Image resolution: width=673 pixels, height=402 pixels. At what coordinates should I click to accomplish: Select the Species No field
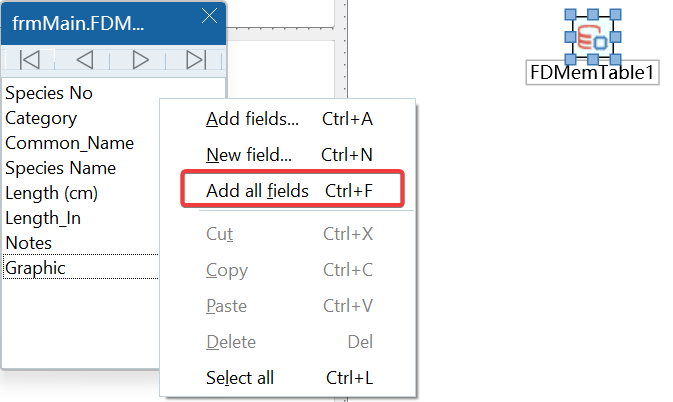pyautogui.click(x=49, y=93)
